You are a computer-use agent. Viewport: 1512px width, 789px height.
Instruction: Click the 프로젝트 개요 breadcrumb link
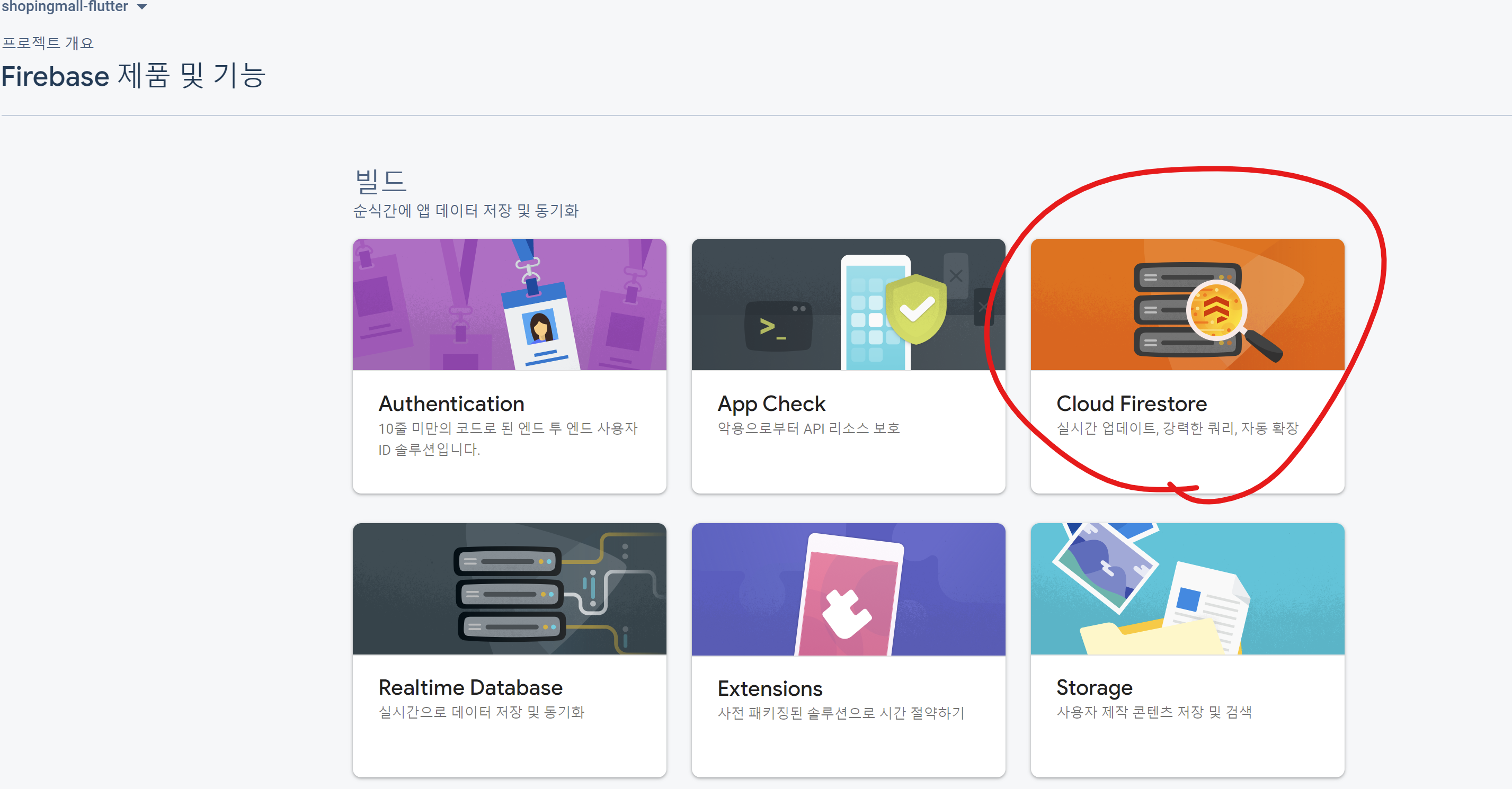[x=48, y=43]
